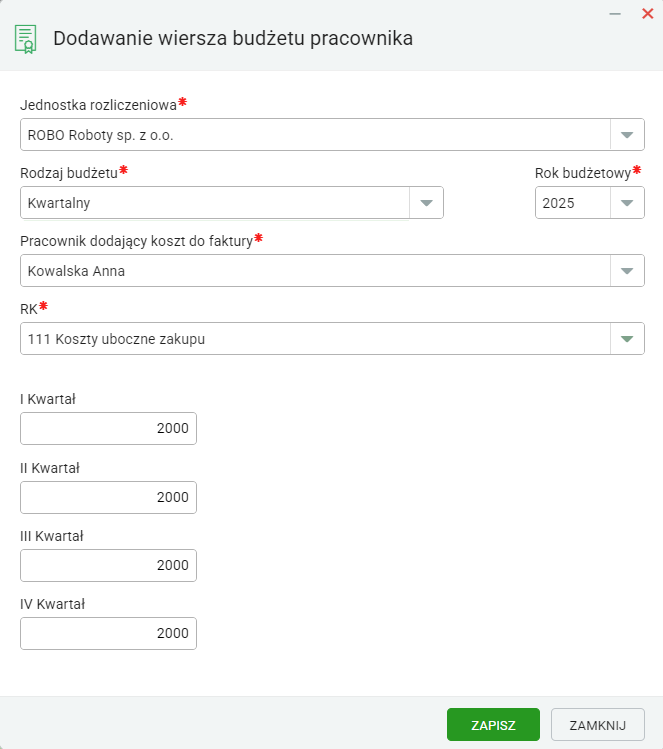Open the Pracownik dodający koszt dropdown arrow
Image resolution: width=663 pixels, height=749 pixels.
pos(627,271)
